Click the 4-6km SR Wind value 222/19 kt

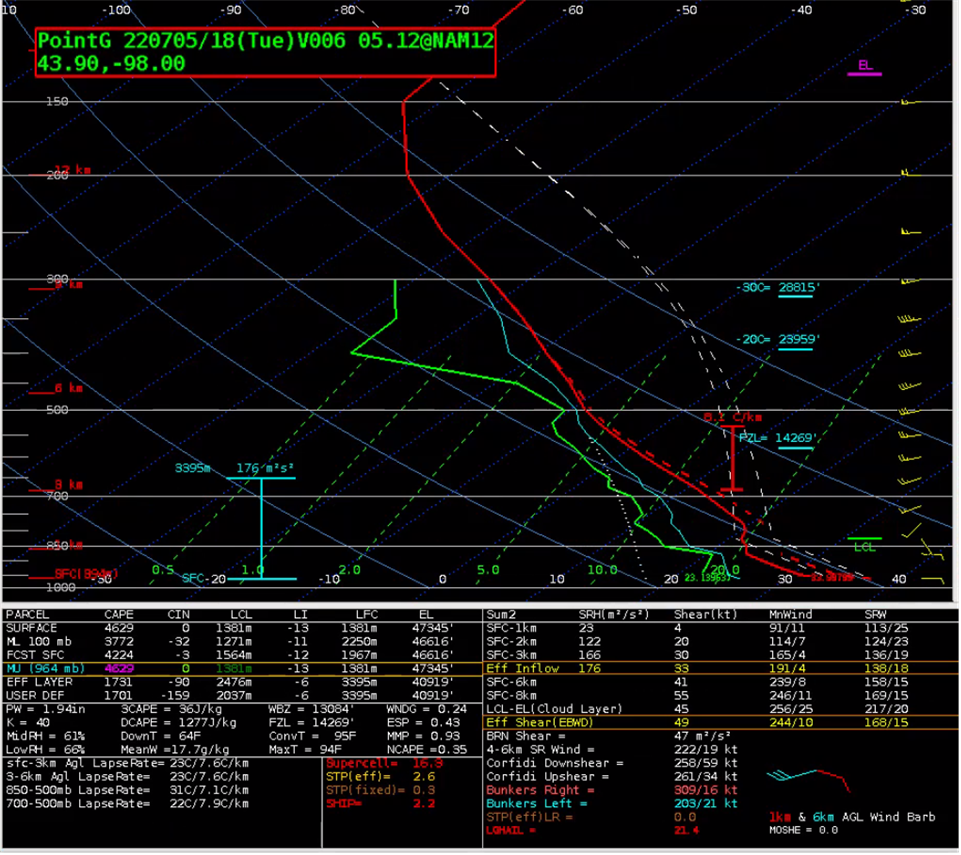pos(705,750)
